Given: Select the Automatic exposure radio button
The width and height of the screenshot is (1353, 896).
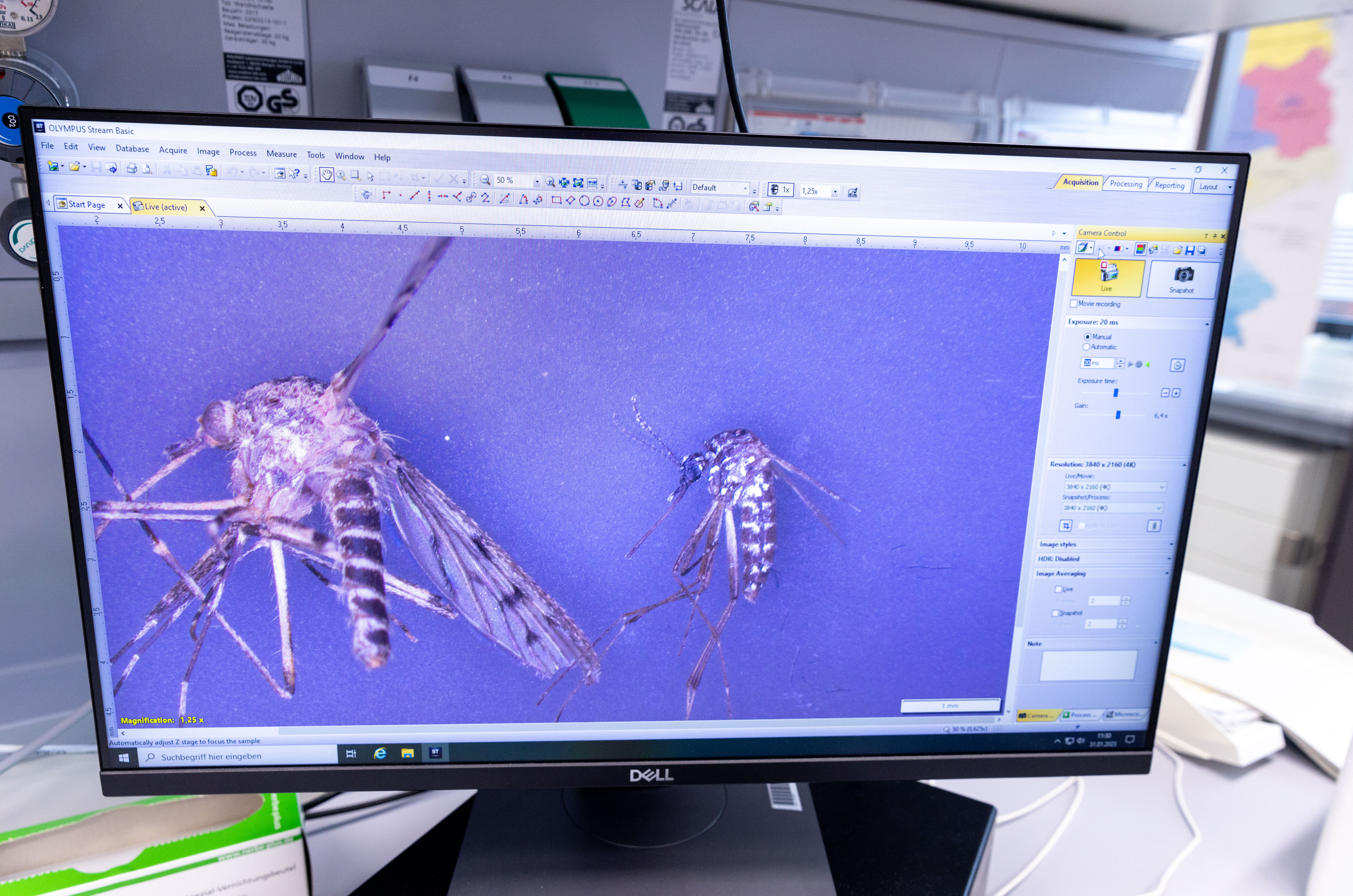Looking at the screenshot, I should [1086, 347].
